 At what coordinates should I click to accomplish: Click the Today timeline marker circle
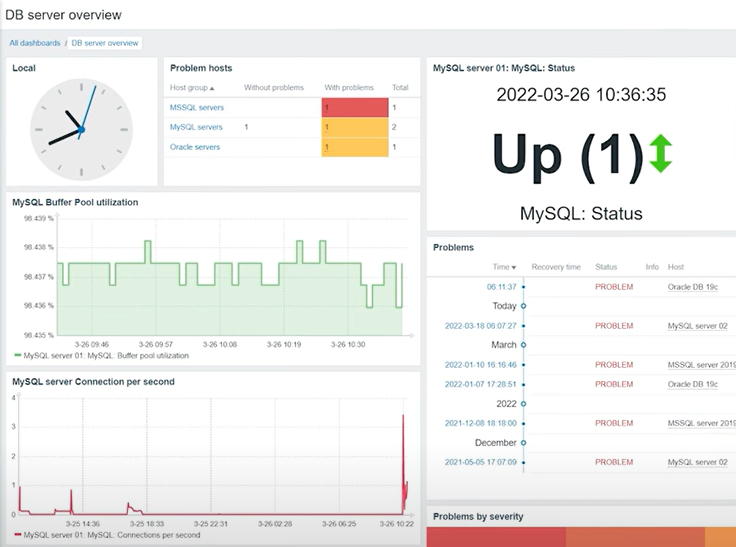(523, 306)
